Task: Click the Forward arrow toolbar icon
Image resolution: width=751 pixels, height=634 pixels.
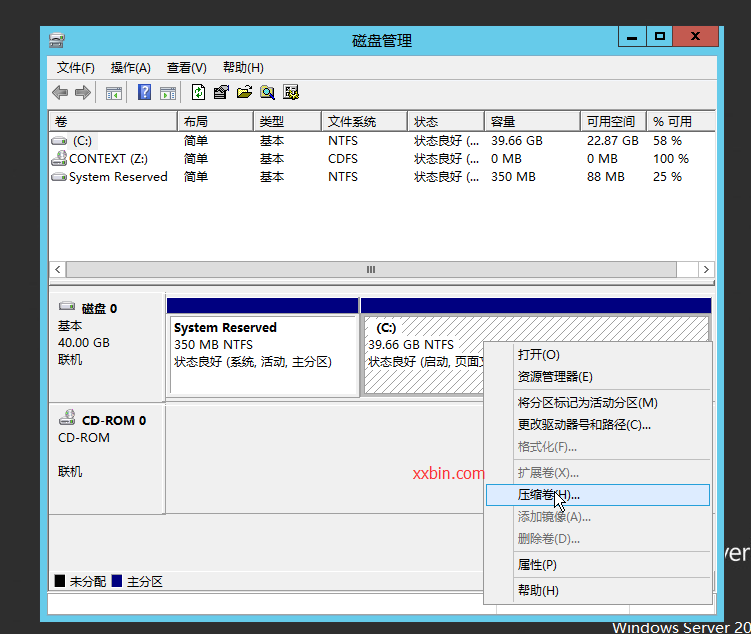Action: click(x=83, y=92)
